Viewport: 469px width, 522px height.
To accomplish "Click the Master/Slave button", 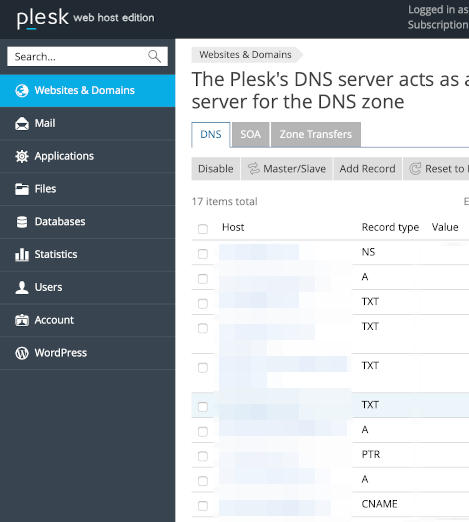I will (x=287, y=169).
